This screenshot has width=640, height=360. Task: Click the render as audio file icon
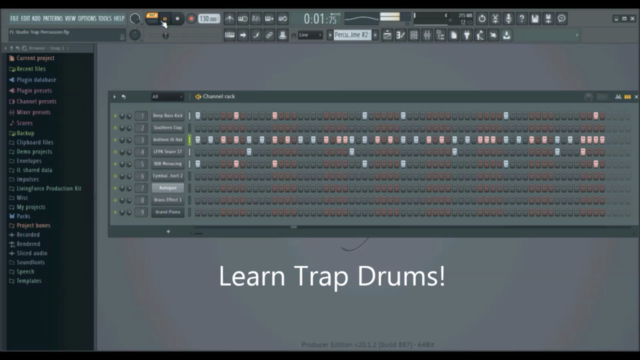click(x=548, y=18)
